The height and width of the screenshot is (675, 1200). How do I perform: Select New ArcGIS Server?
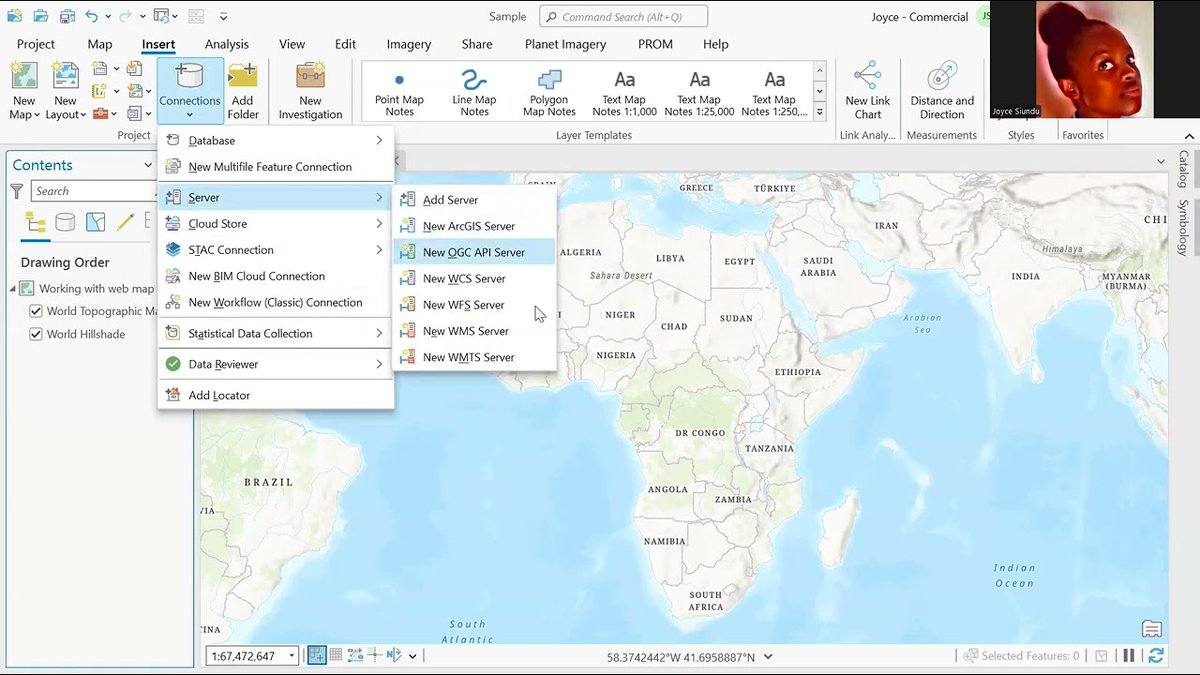coord(474,226)
